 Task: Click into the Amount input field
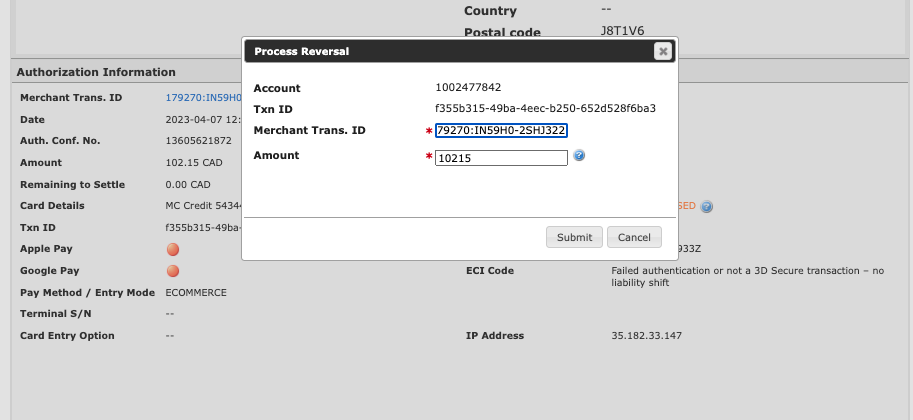click(501, 157)
